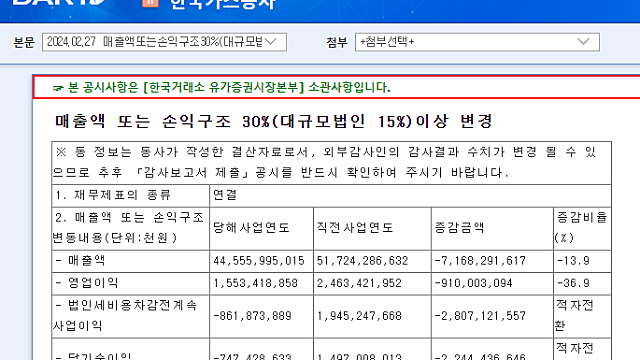
Task: Click the 연결 value cell
Action: 410,196
